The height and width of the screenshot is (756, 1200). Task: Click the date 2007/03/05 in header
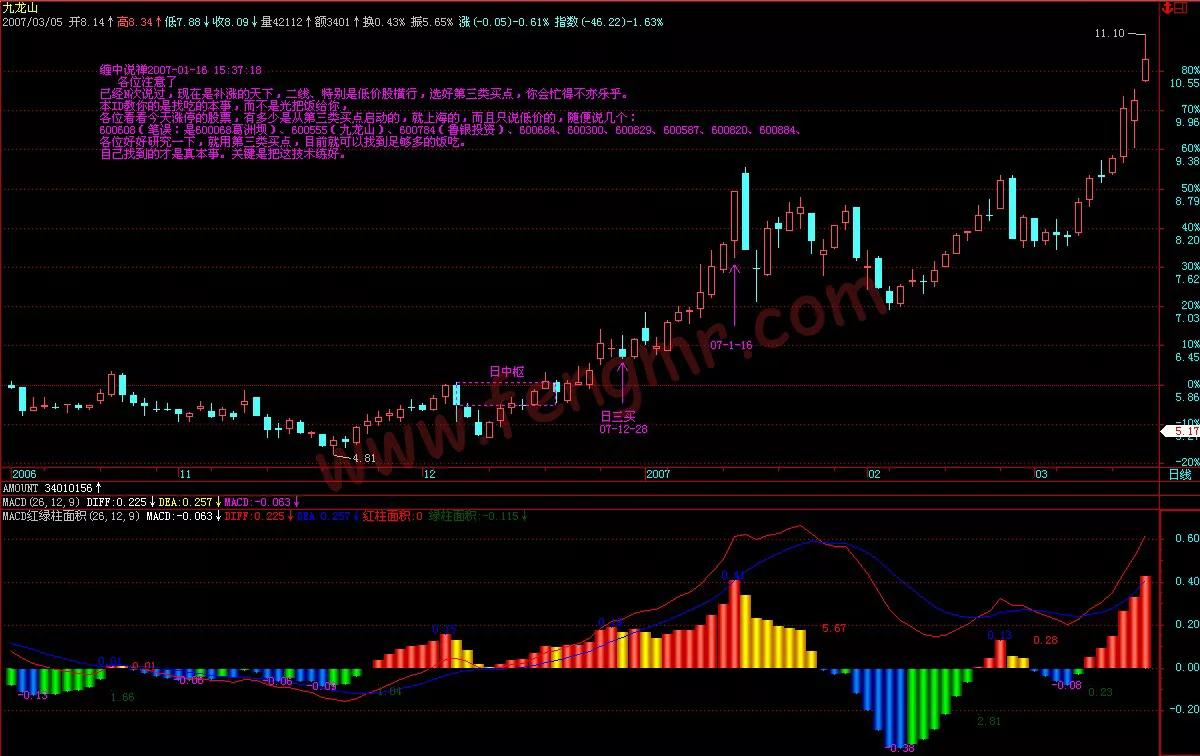(x=32, y=21)
